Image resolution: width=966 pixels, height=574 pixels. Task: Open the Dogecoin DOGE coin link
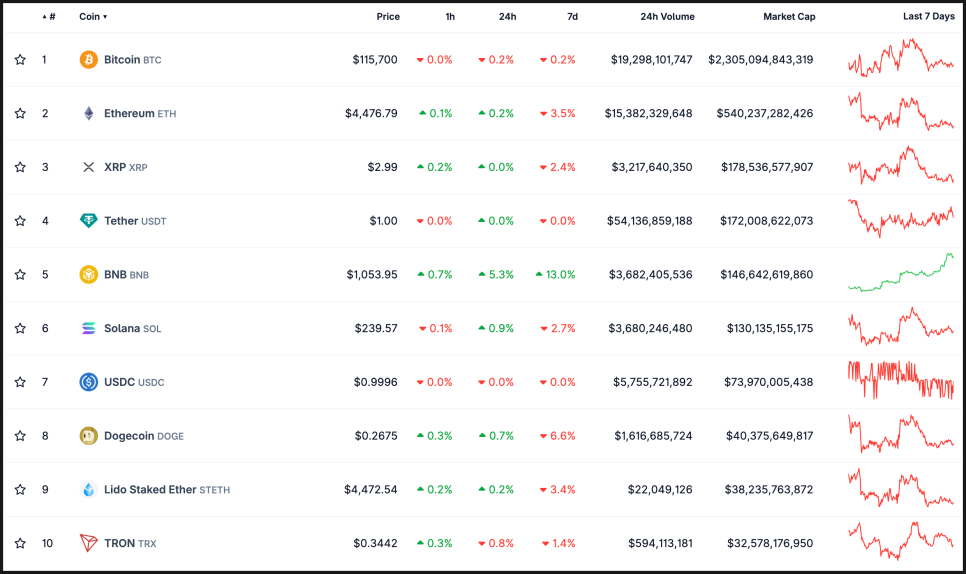[x=144, y=435]
